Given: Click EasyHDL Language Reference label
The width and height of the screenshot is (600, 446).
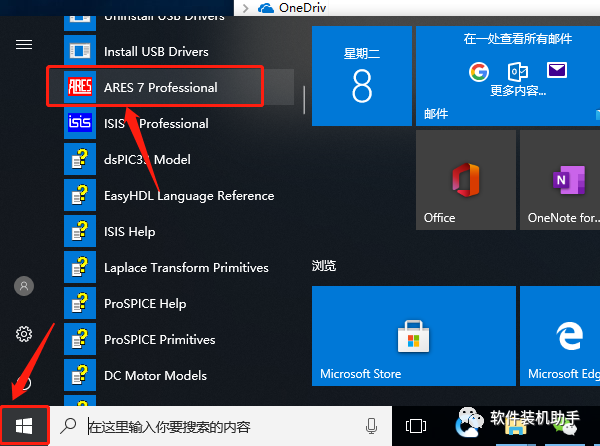Looking at the screenshot, I should point(189,196).
